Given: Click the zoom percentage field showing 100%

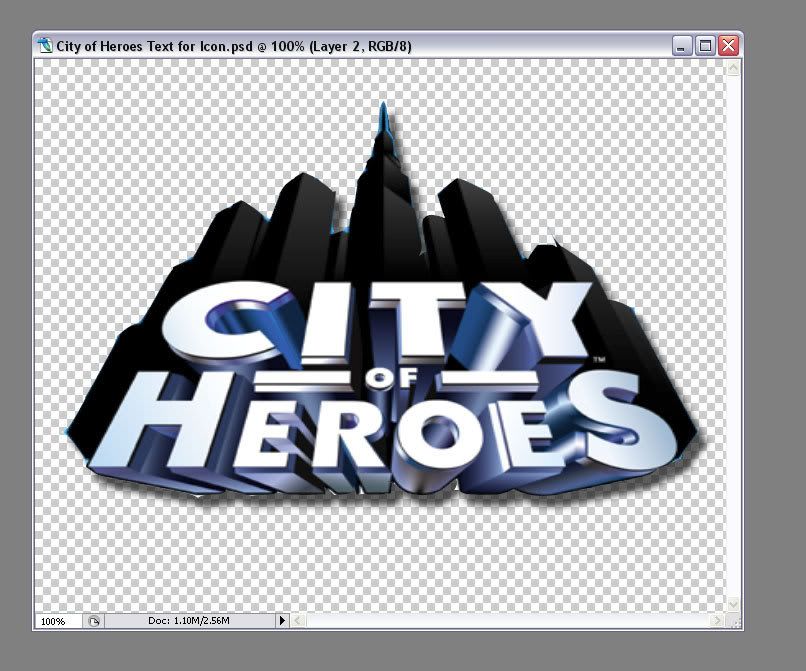Looking at the screenshot, I should pyautogui.click(x=58, y=621).
